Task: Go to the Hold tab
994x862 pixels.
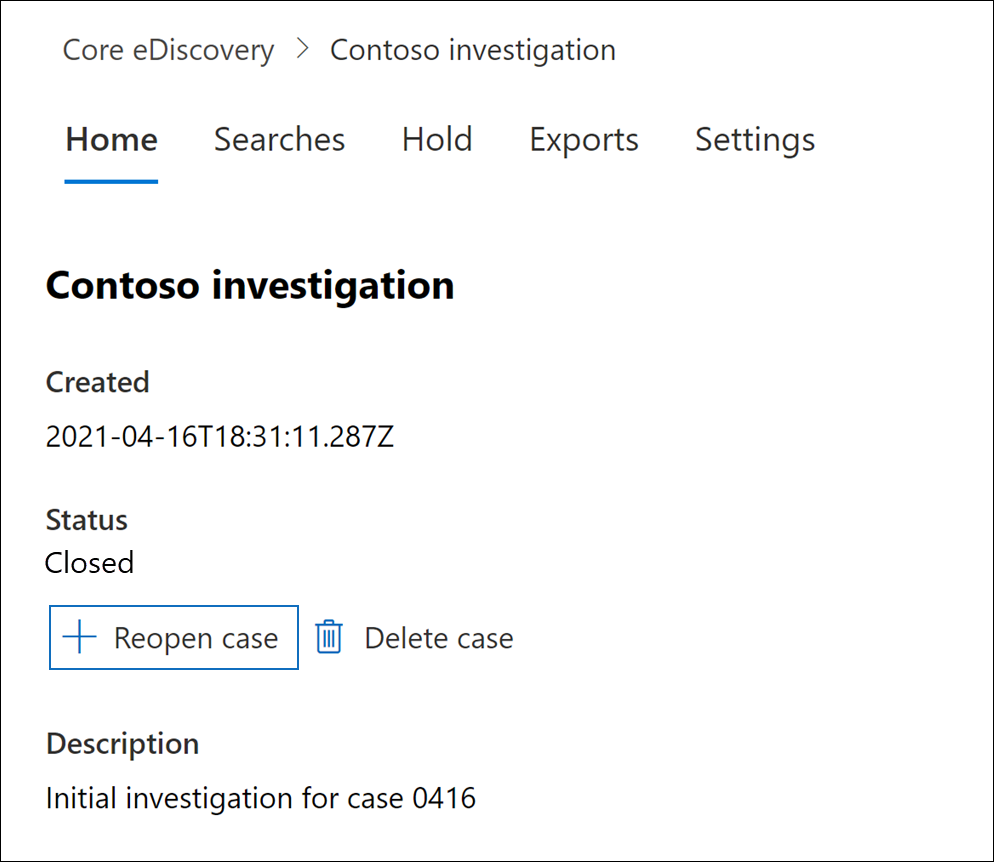Action: 437,140
